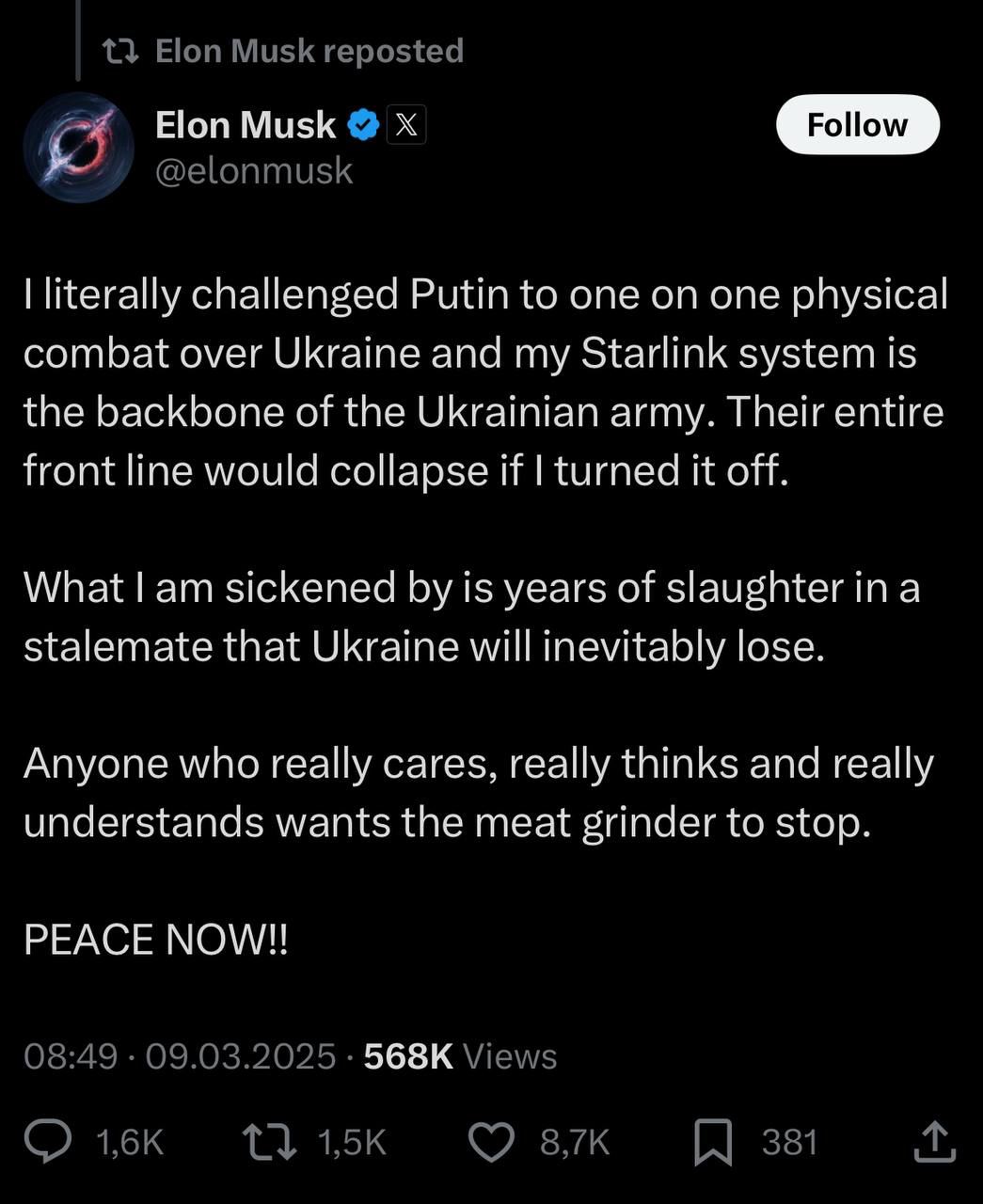Open the @elonmusk handle link
Image resolution: width=983 pixels, height=1204 pixels.
253,171
